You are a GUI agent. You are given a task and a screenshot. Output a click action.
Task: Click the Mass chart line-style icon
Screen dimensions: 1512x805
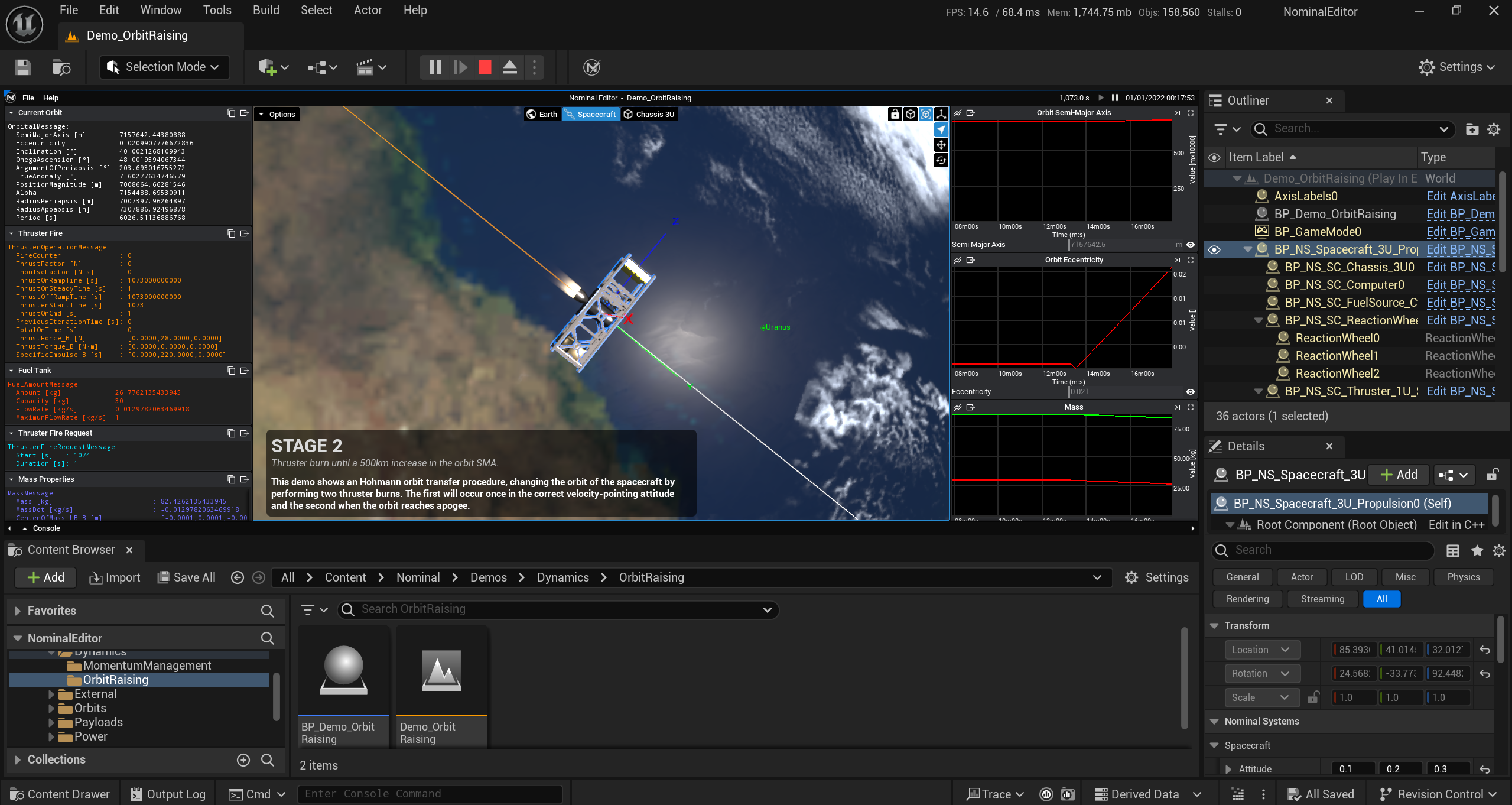(x=958, y=407)
